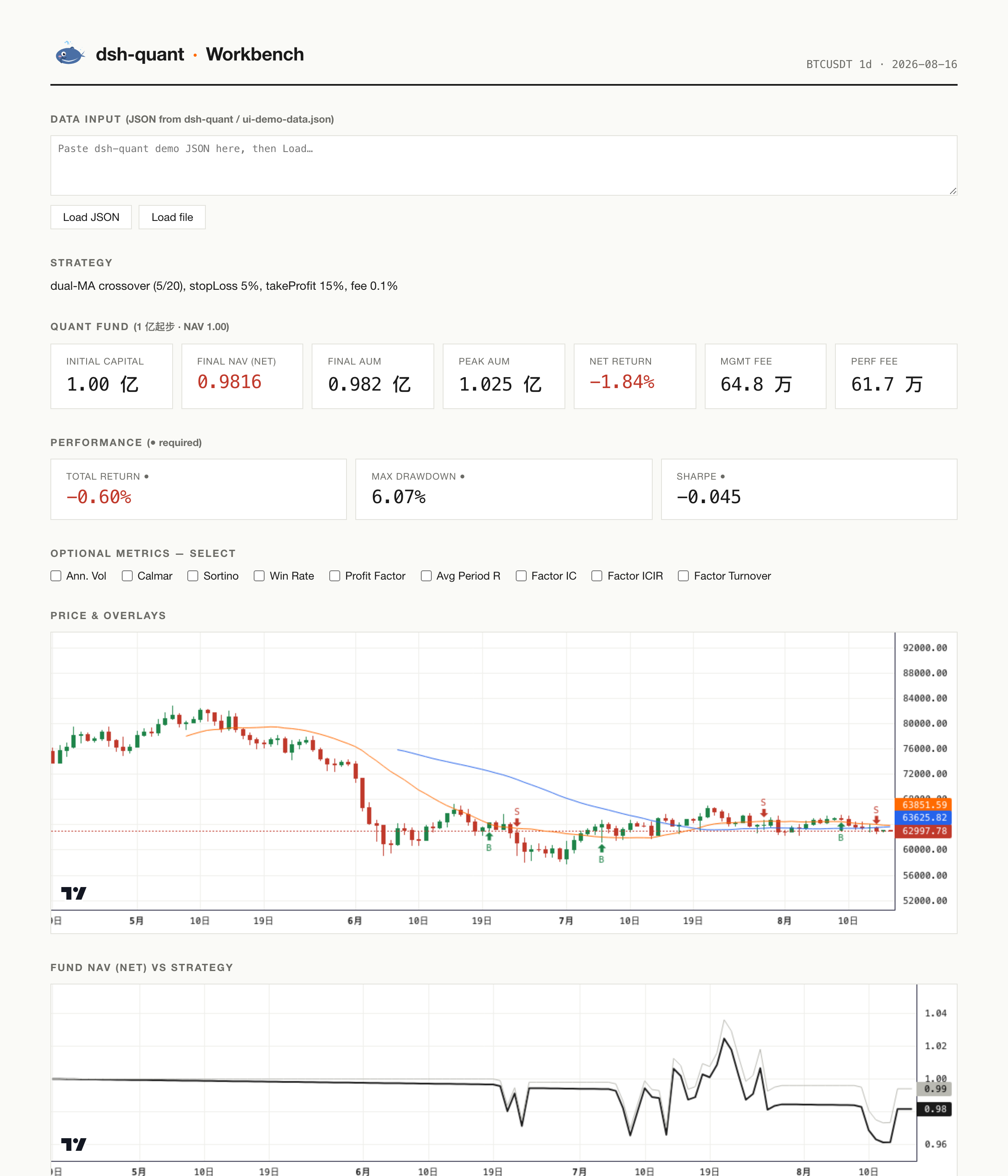Enable the Ann. Vol checkbox
This screenshot has width=1008, height=1176.
(x=55, y=576)
